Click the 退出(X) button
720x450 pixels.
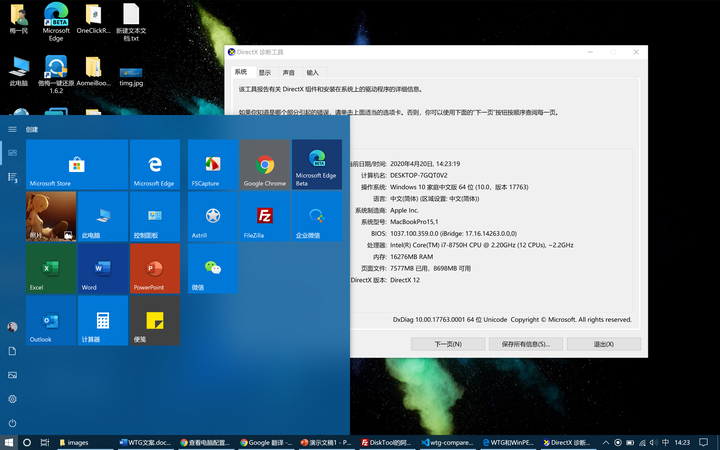tap(604, 344)
